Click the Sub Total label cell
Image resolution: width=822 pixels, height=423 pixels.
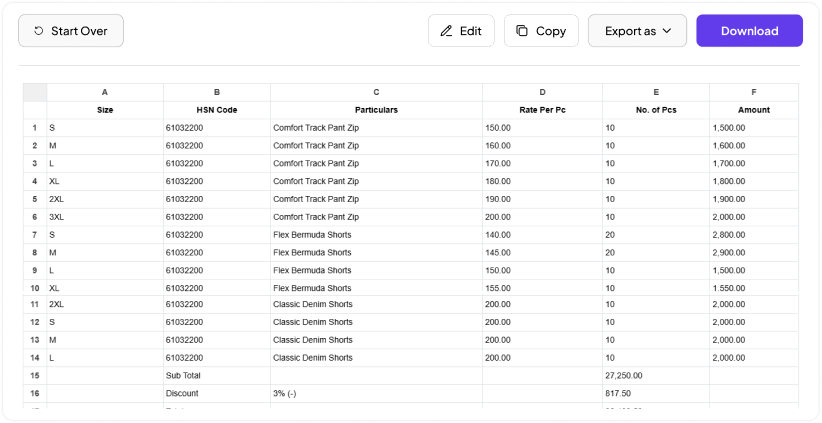point(217,376)
